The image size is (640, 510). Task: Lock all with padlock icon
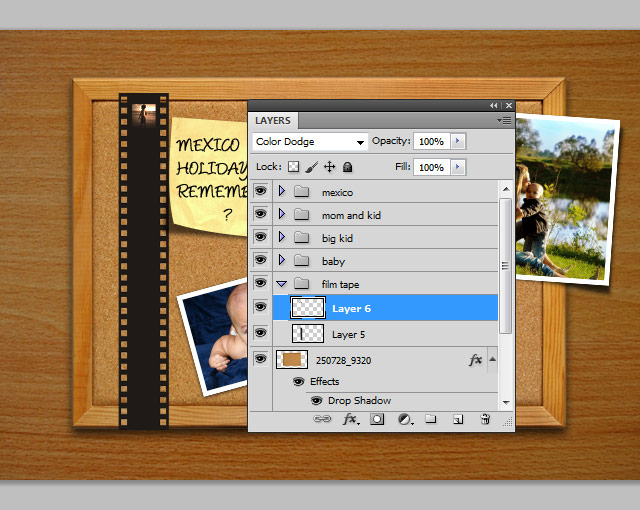[348, 167]
